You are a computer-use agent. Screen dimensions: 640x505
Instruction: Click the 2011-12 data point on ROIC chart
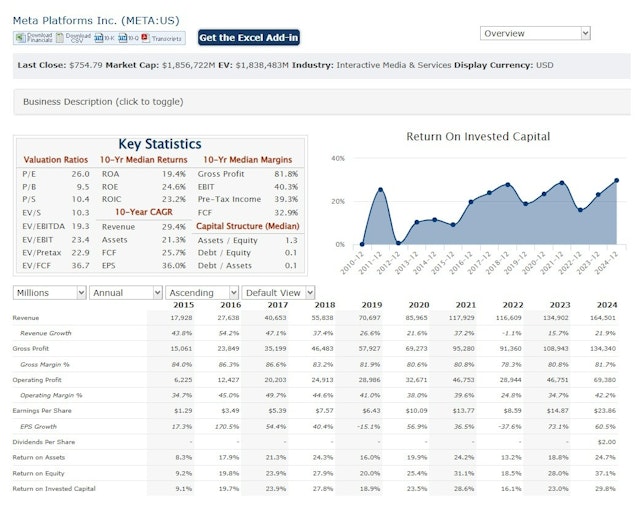[380, 189]
